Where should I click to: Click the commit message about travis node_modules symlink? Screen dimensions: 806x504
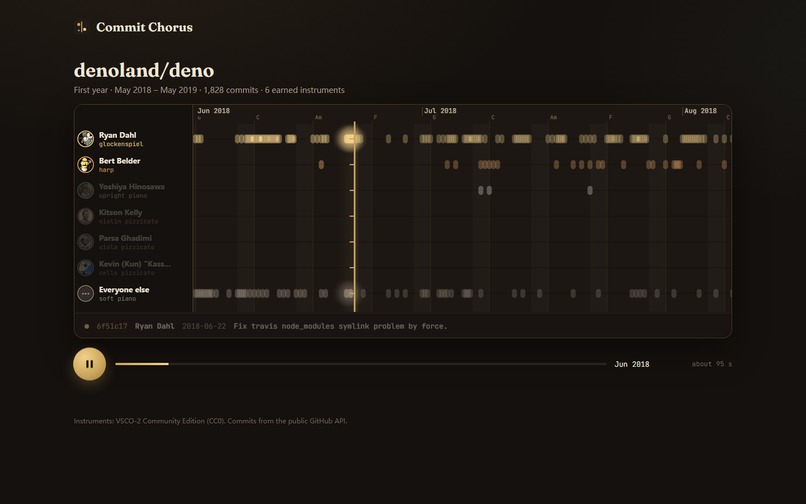(340, 326)
